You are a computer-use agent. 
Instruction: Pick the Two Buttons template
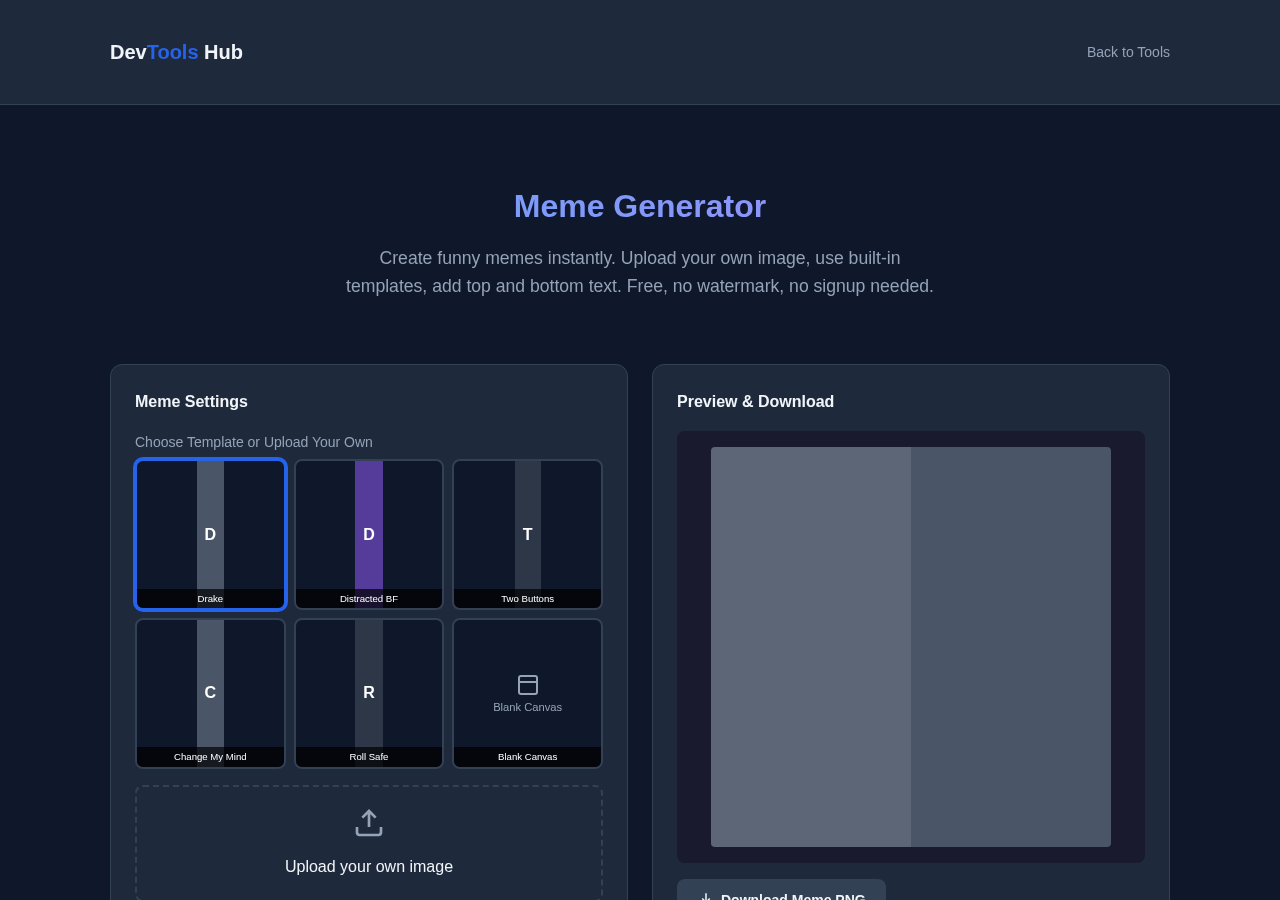point(527,534)
